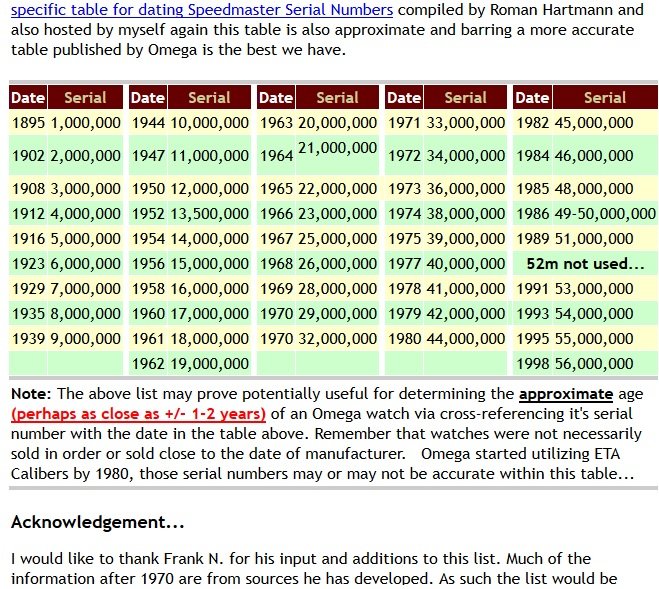This screenshot has height=589, width=659.
Task: Click serial value 7,000,000
Action: tap(85, 288)
